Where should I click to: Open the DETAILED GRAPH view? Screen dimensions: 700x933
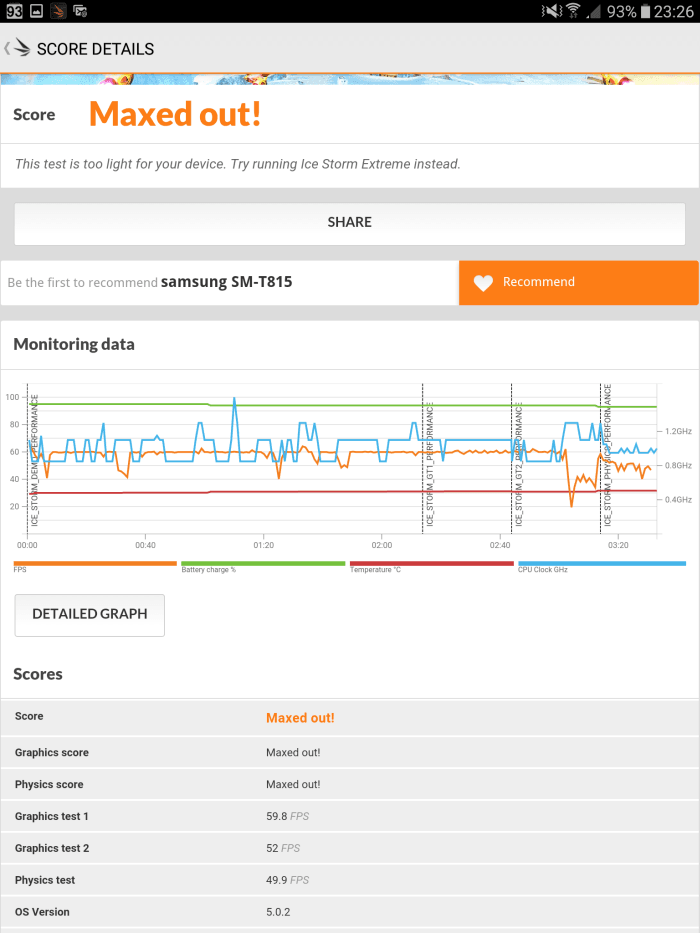point(89,615)
